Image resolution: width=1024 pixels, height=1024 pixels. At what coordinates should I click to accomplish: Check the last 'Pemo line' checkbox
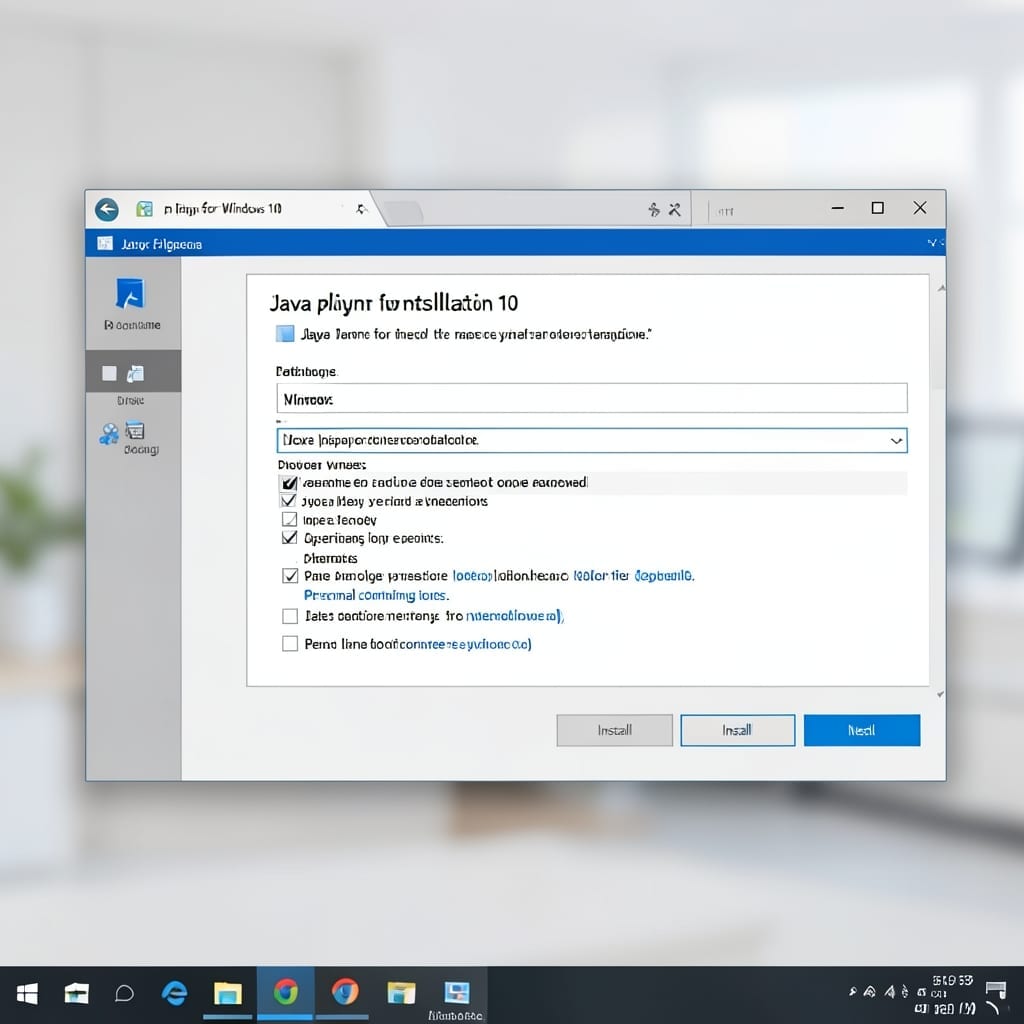click(290, 644)
